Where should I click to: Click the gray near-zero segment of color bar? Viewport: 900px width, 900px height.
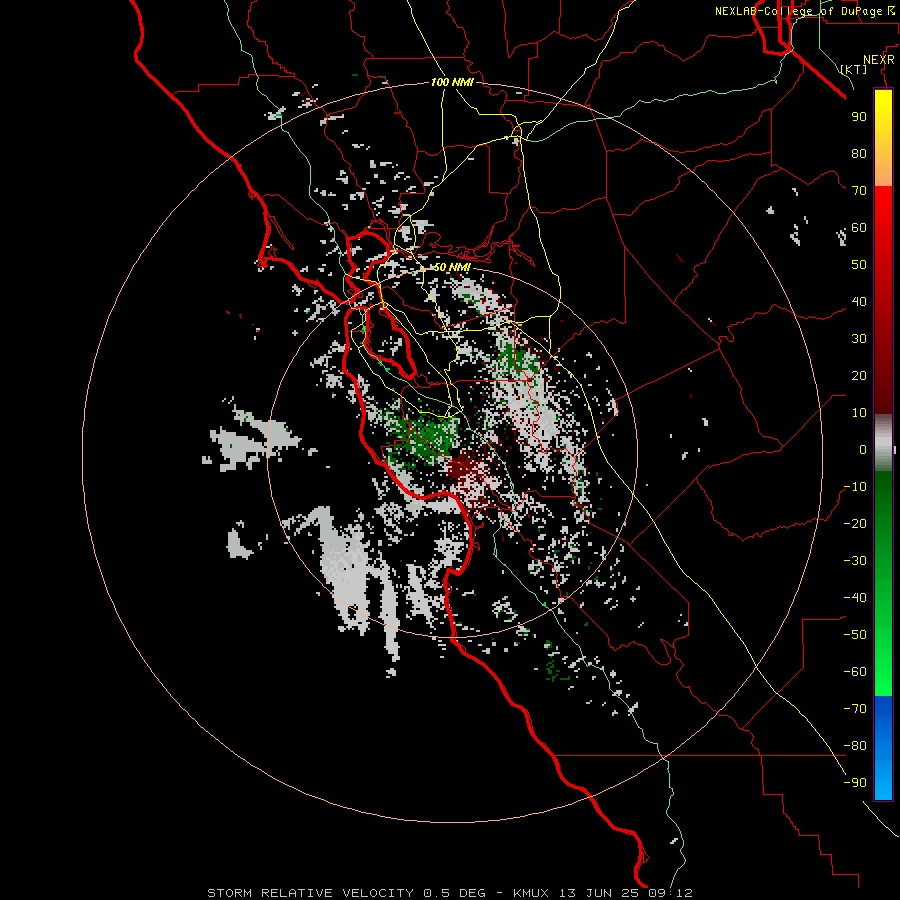pos(883,442)
